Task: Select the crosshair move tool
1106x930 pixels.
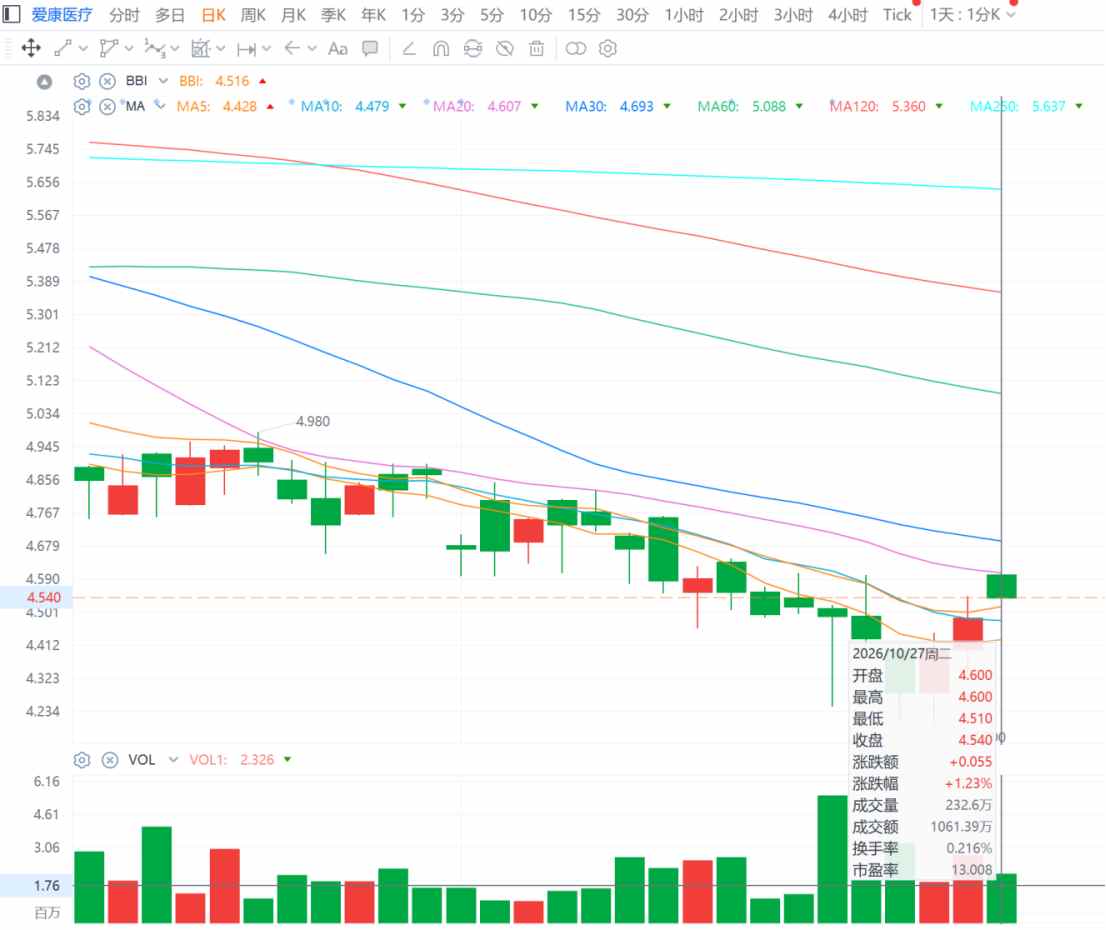Action: 31,49
